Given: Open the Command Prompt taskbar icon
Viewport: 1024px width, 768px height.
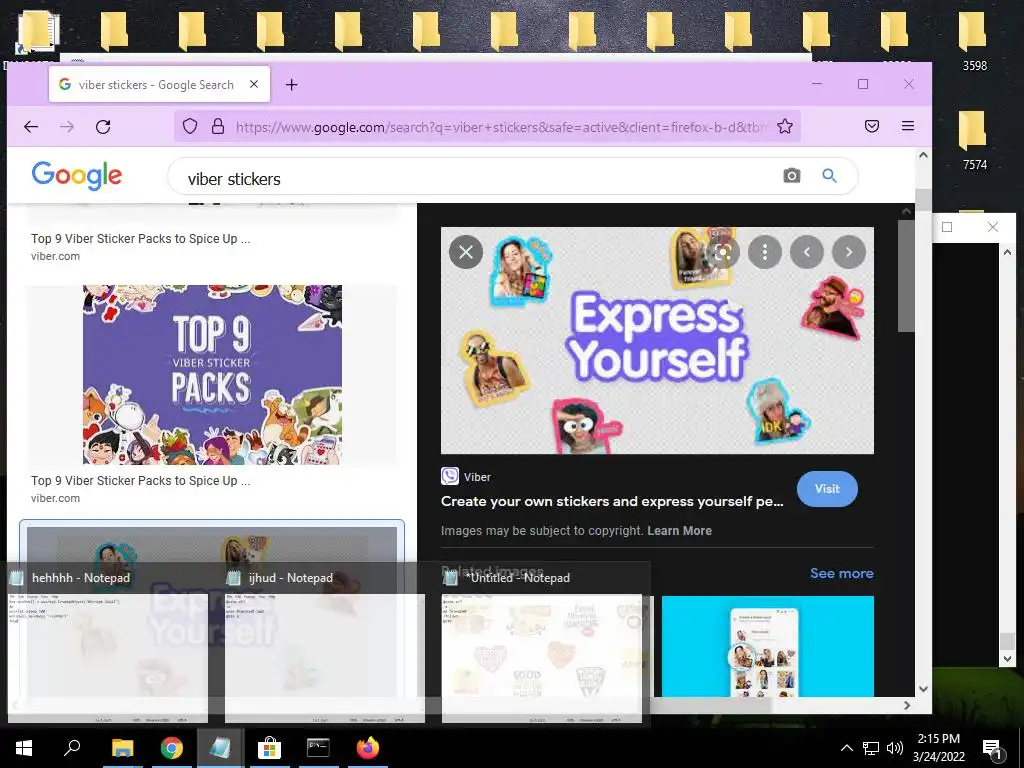Looking at the screenshot, I should click(x=318, y=748).
